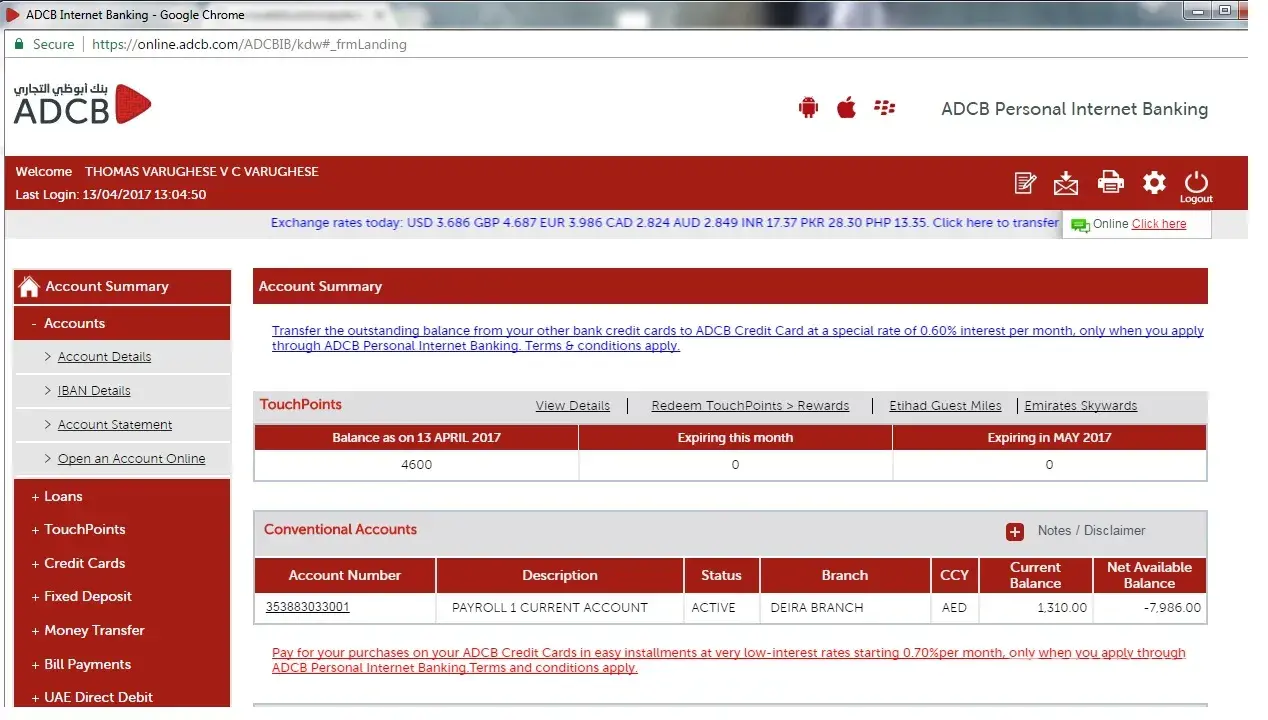The width and height of the screenshot is (1268, 720).
Task: Click the Chrome window favicon
Action: (13, 14)
